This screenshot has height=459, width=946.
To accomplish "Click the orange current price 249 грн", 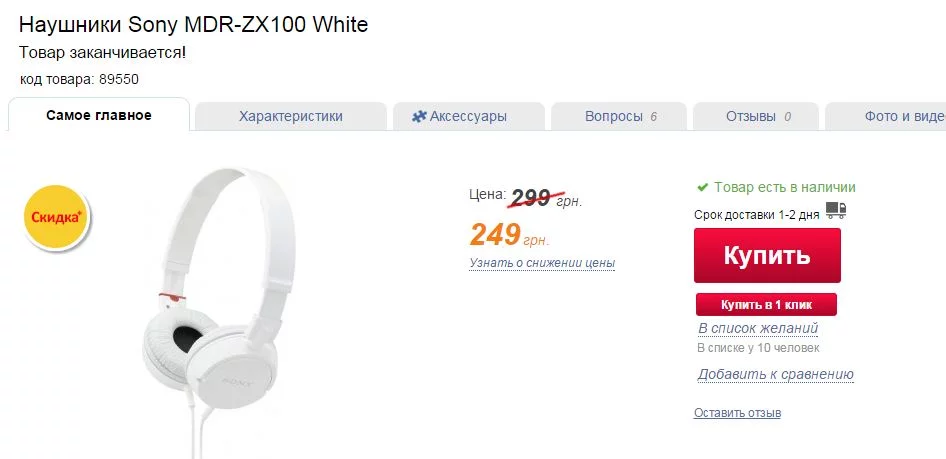I will [509, 236].
